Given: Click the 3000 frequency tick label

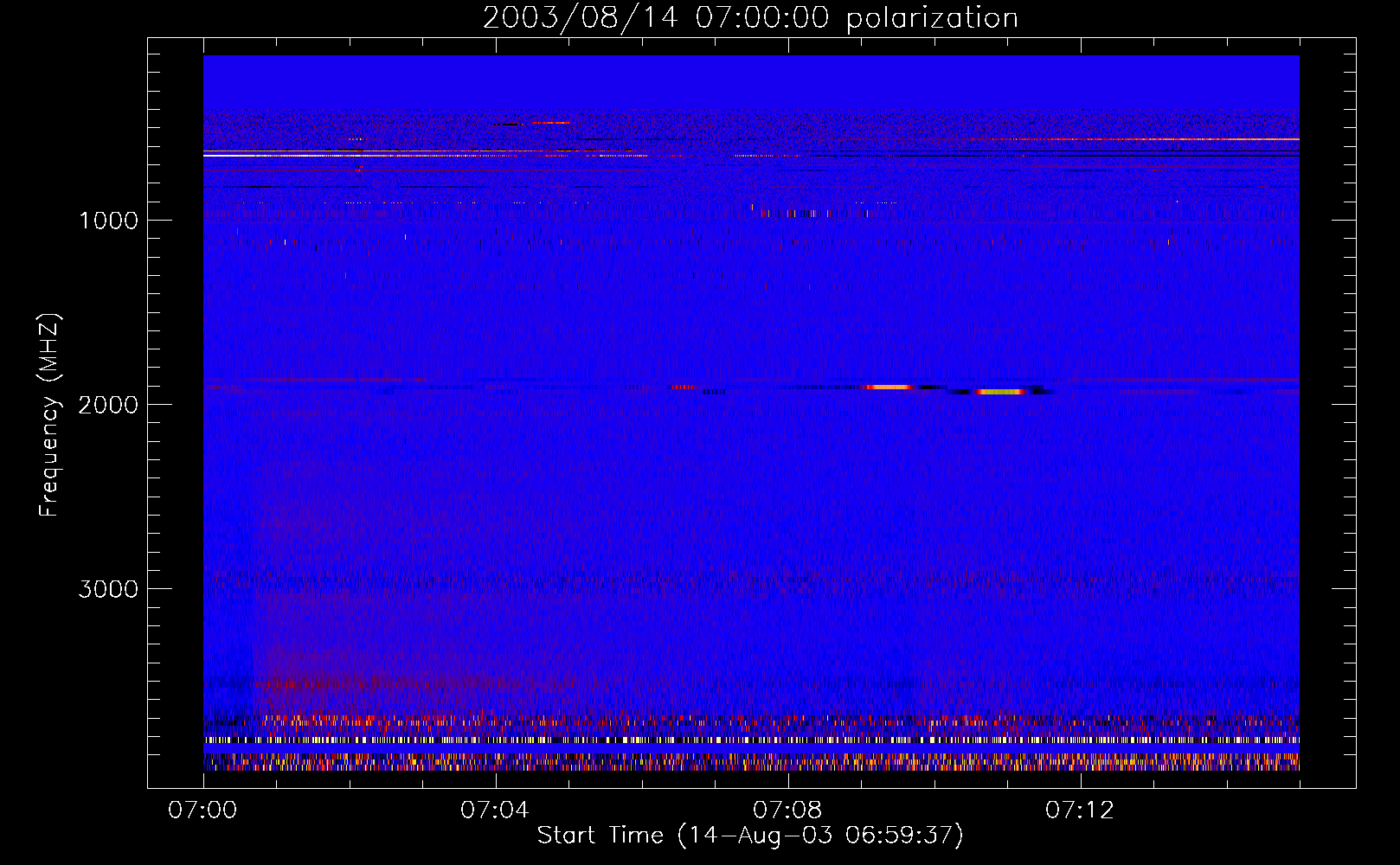Looking at the screenshot, I should (x=108, y=589).
